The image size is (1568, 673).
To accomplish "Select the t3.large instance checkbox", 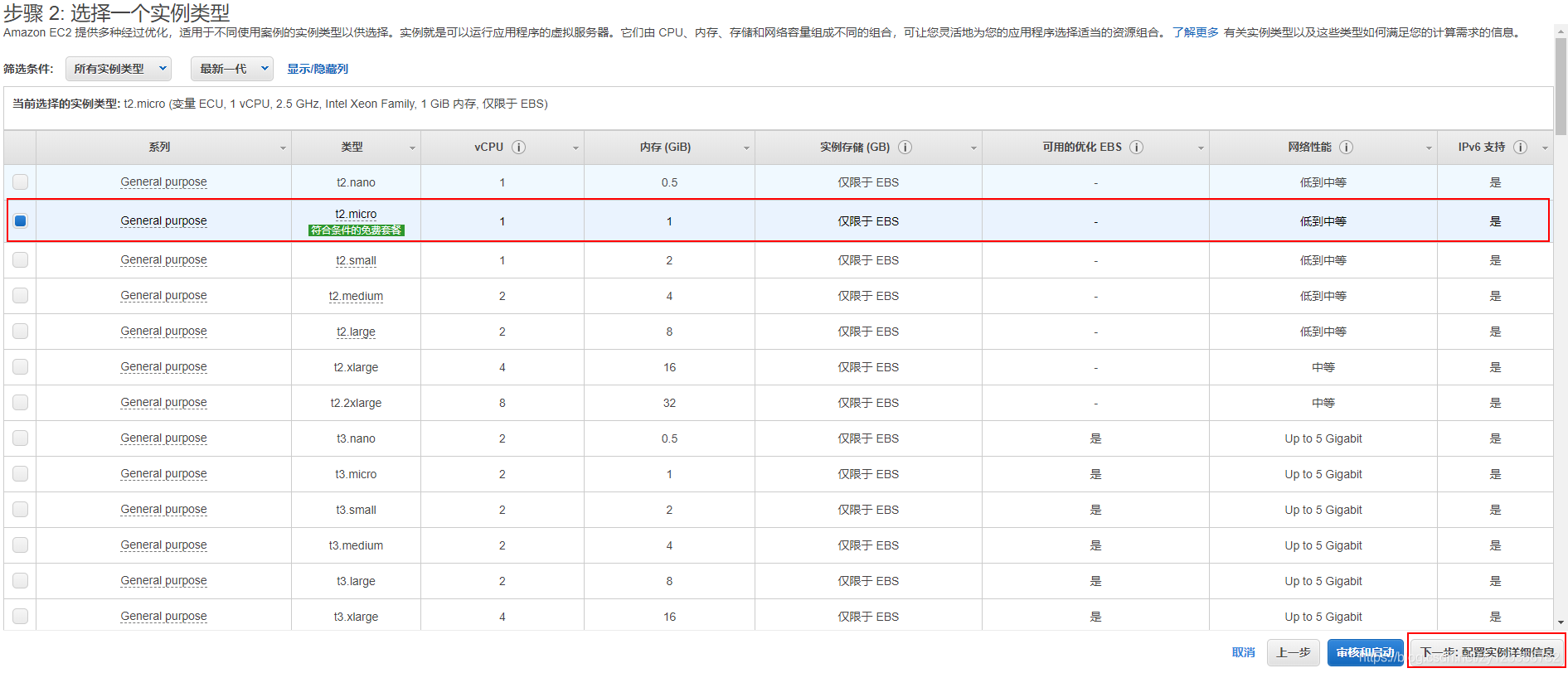I will [x=21, y=580].
